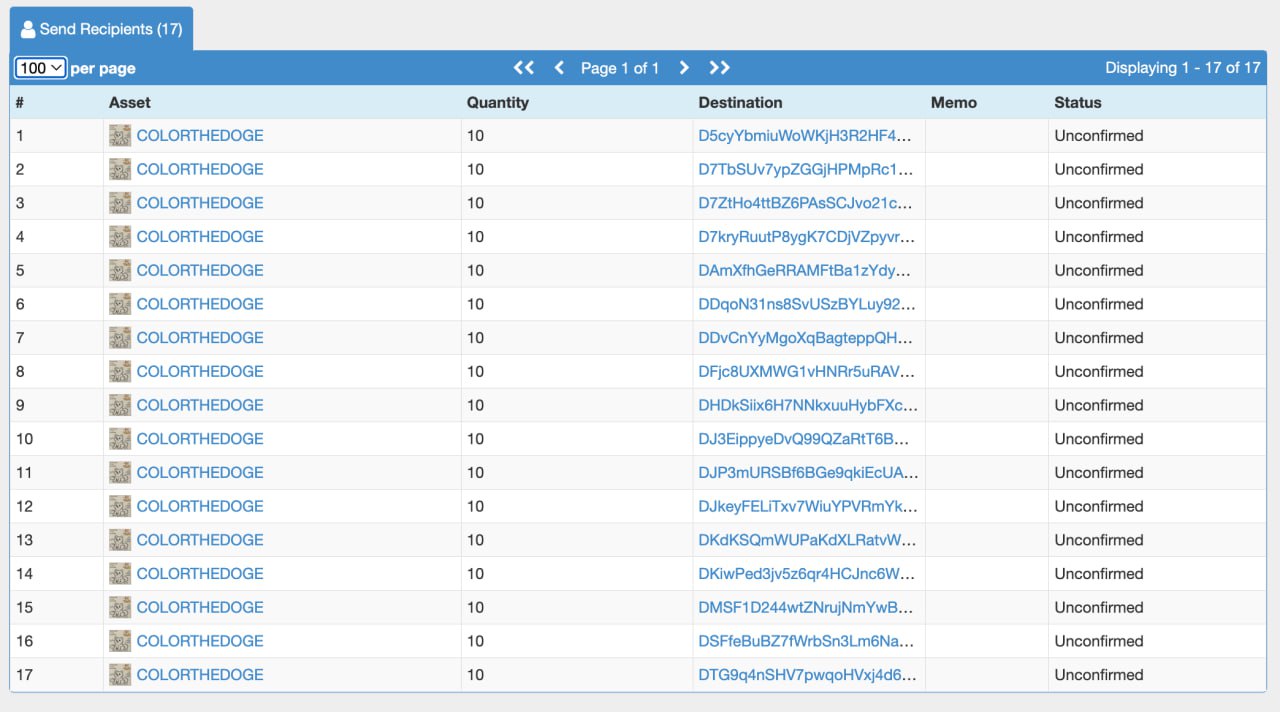
Task: Click the Quantity column header
Action: coord(498,102)
